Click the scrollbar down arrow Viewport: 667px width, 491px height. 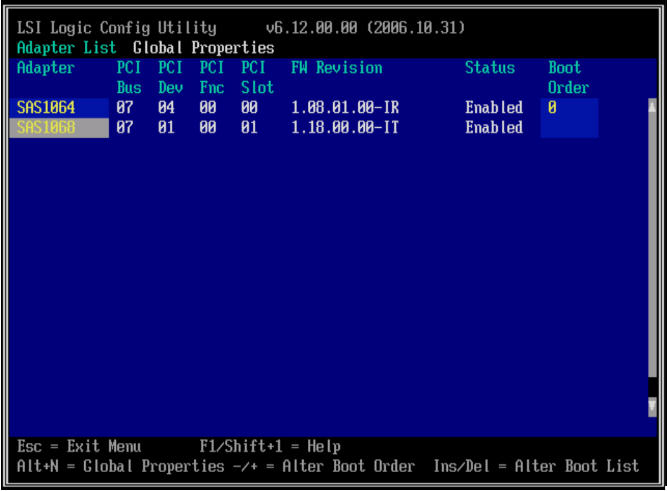click(652, 406)
